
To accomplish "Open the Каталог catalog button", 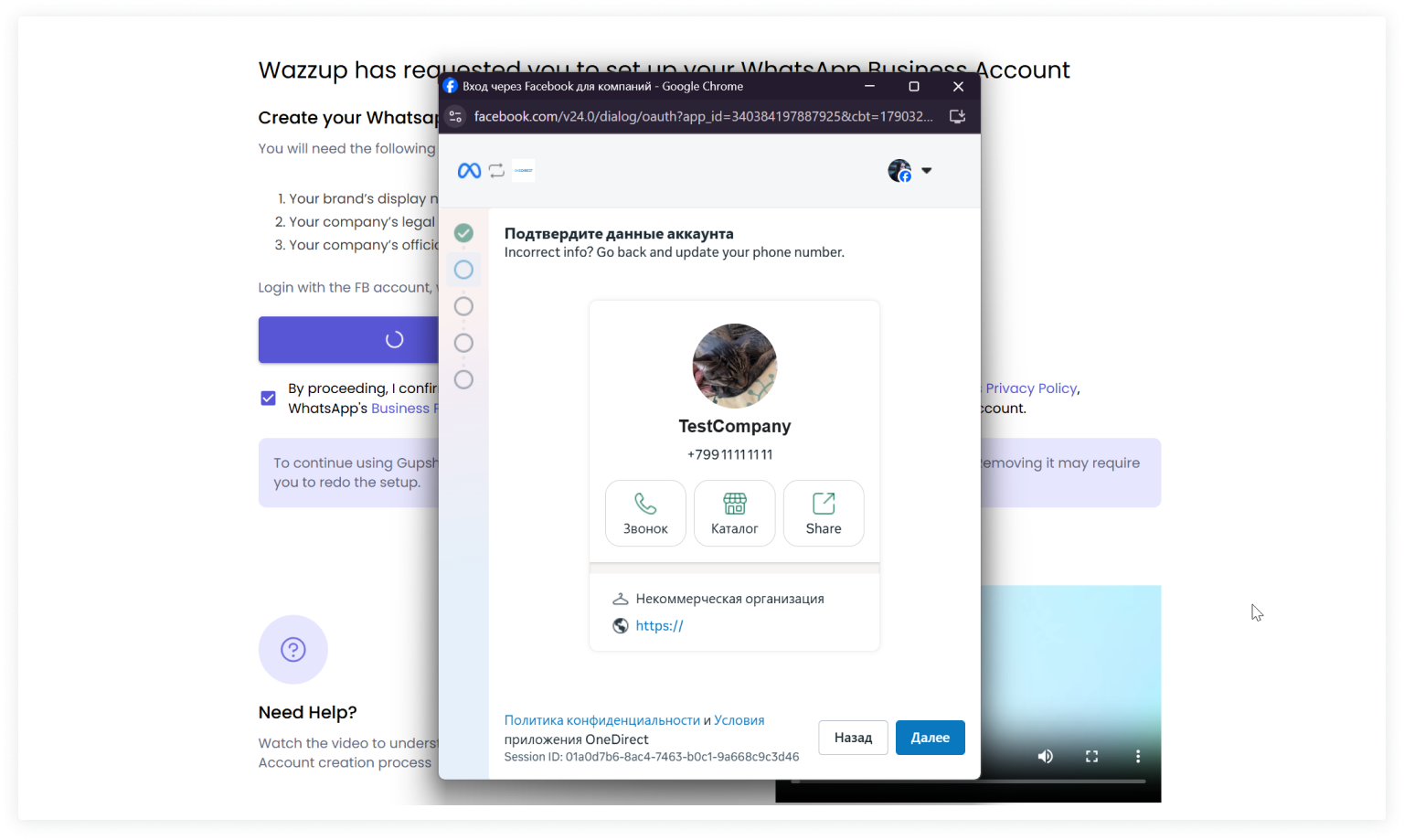I will pyautogui.click(x=735, y=513).
